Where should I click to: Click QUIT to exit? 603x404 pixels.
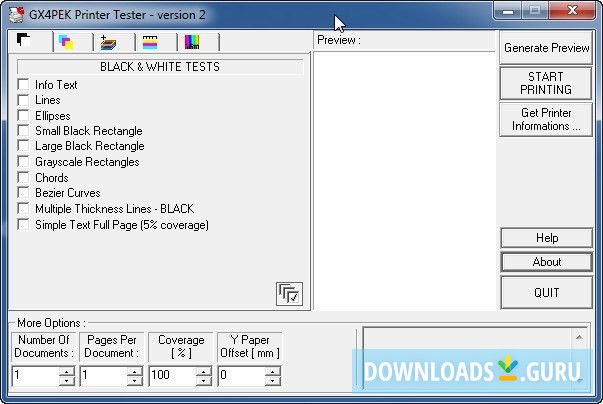point(546,293)
